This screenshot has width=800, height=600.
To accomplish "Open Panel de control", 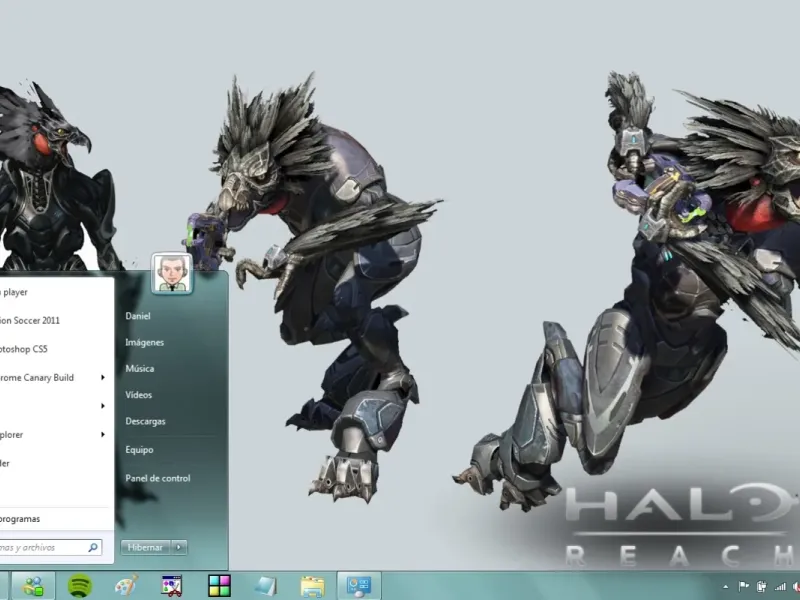I will click(x=158, y=479).
